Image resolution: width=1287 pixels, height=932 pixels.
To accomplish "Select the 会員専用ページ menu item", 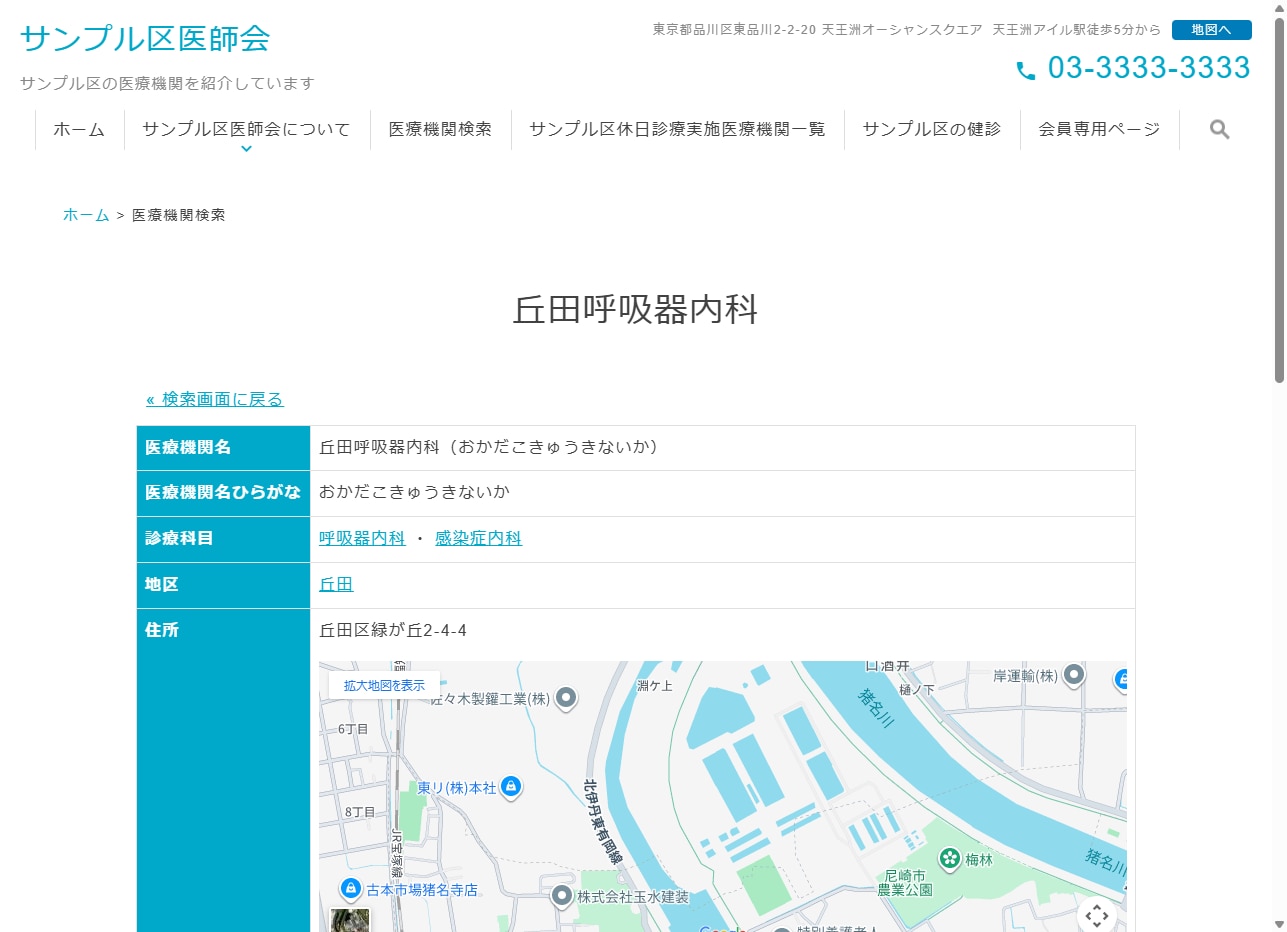I will [1099, 129].
